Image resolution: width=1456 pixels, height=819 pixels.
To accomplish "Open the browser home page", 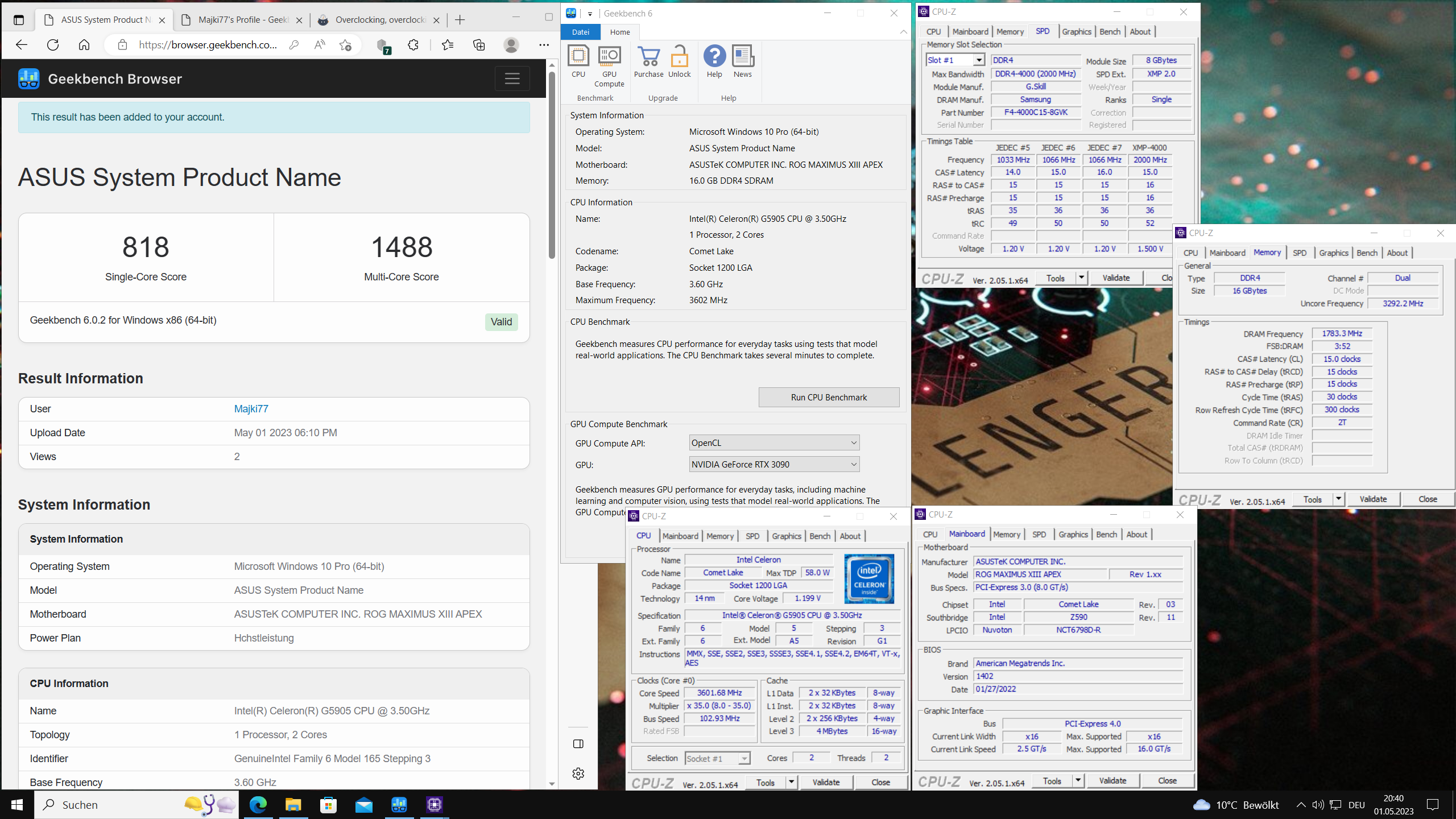I will coord(84,45).
